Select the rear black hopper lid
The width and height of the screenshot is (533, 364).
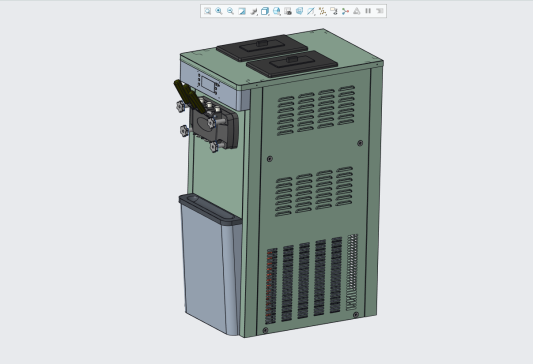[x=262, y=48]
